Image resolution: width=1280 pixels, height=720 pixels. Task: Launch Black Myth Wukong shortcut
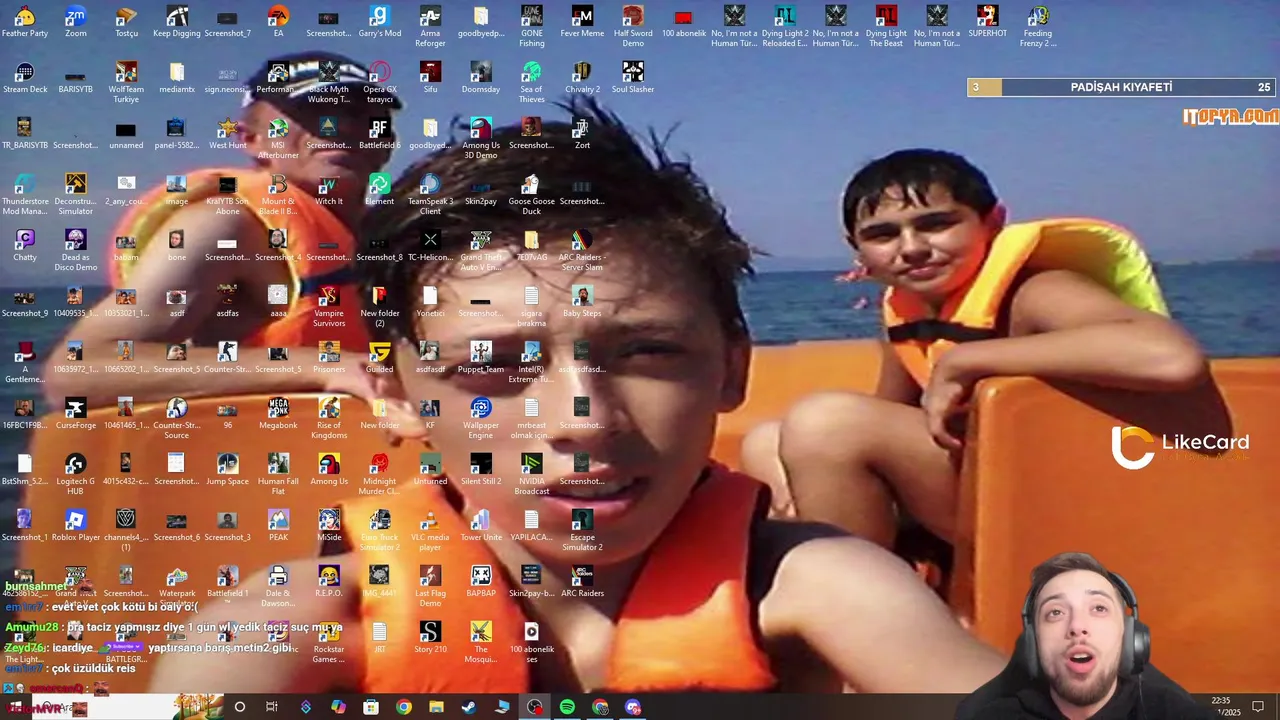point(329,73)
